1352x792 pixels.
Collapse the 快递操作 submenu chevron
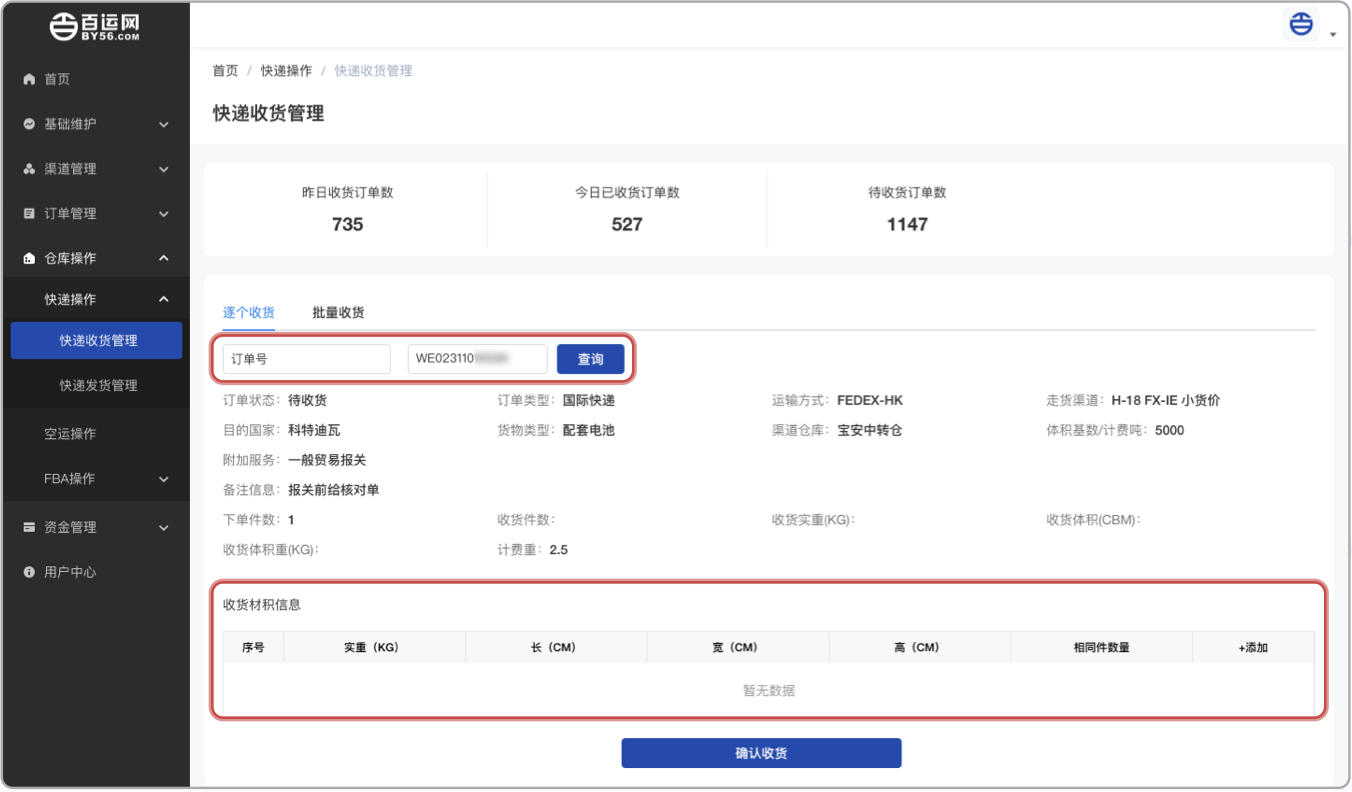(164, 300)
